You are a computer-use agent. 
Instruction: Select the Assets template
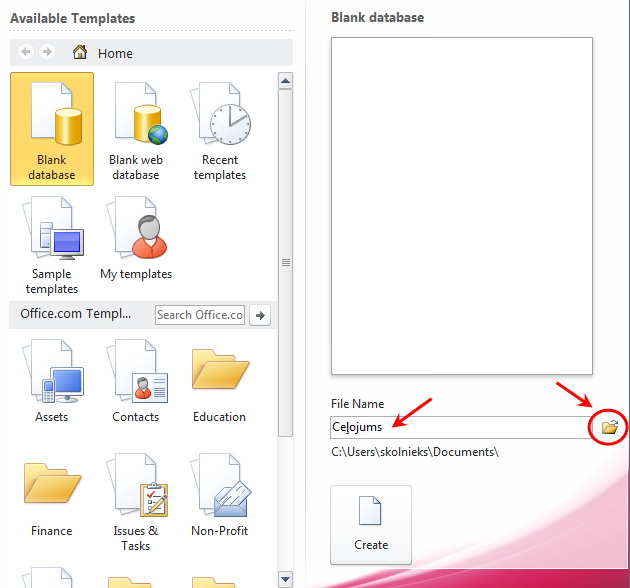tap(52, 380)
